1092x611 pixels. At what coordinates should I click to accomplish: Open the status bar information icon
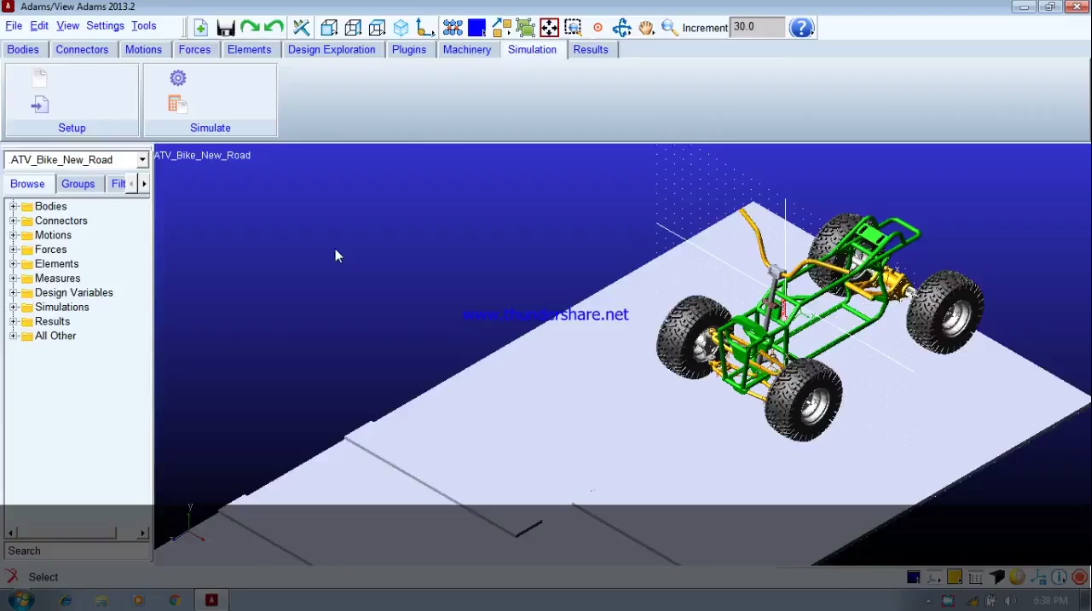(1059, 577)
